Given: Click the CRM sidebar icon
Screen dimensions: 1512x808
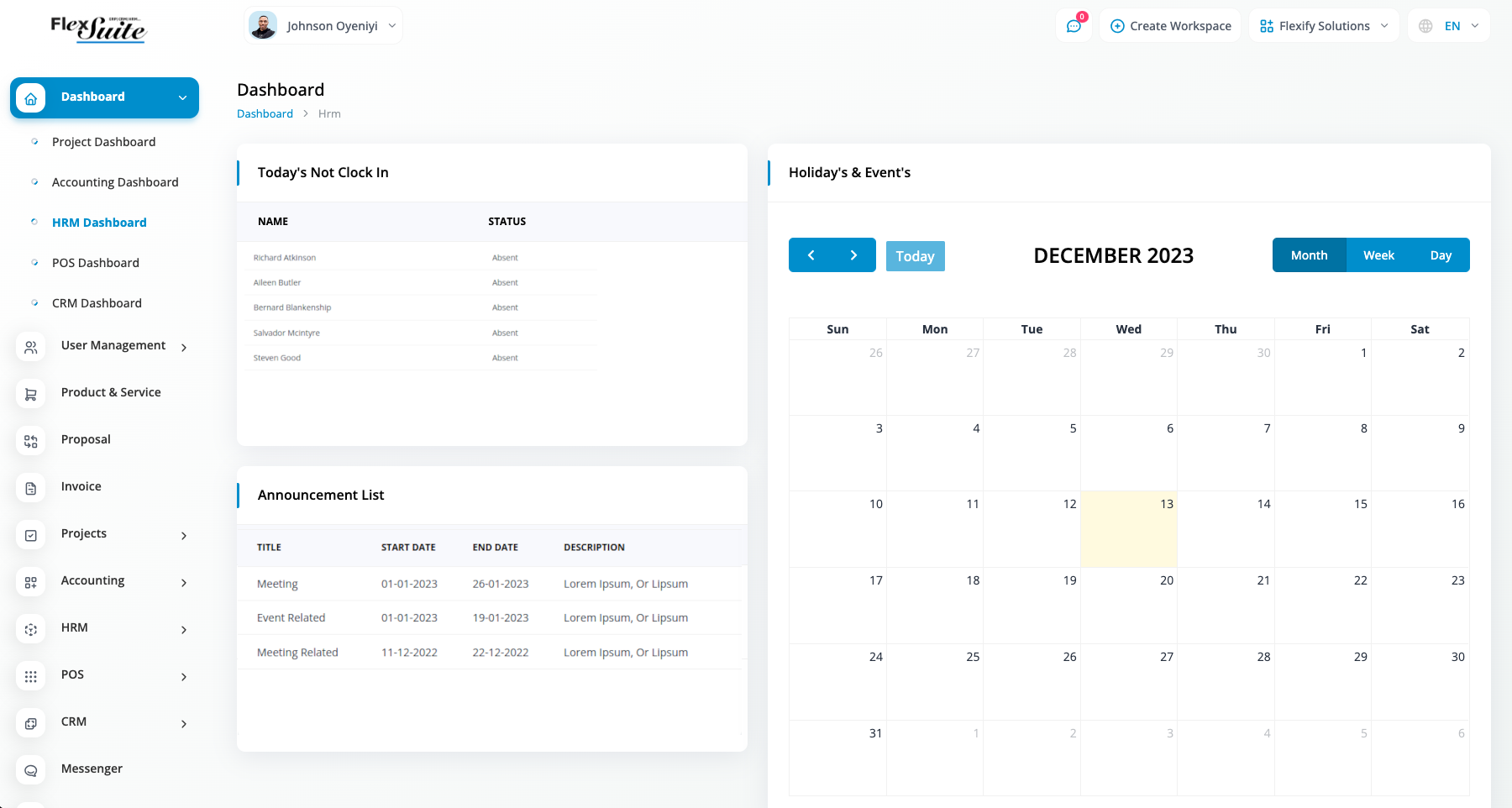Looking at the screenshot, I should 31,723.
